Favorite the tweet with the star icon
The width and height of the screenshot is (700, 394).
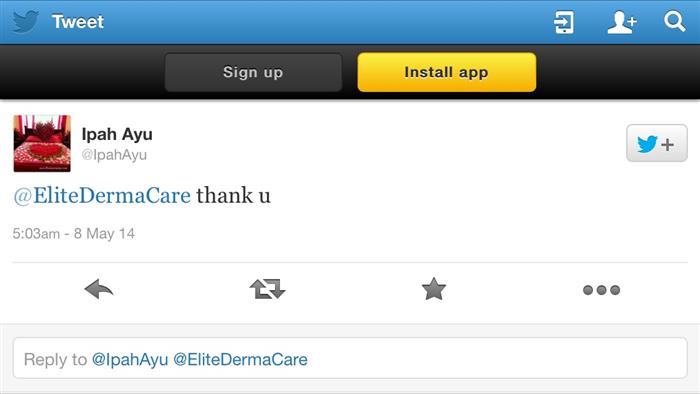pos(433,289)
